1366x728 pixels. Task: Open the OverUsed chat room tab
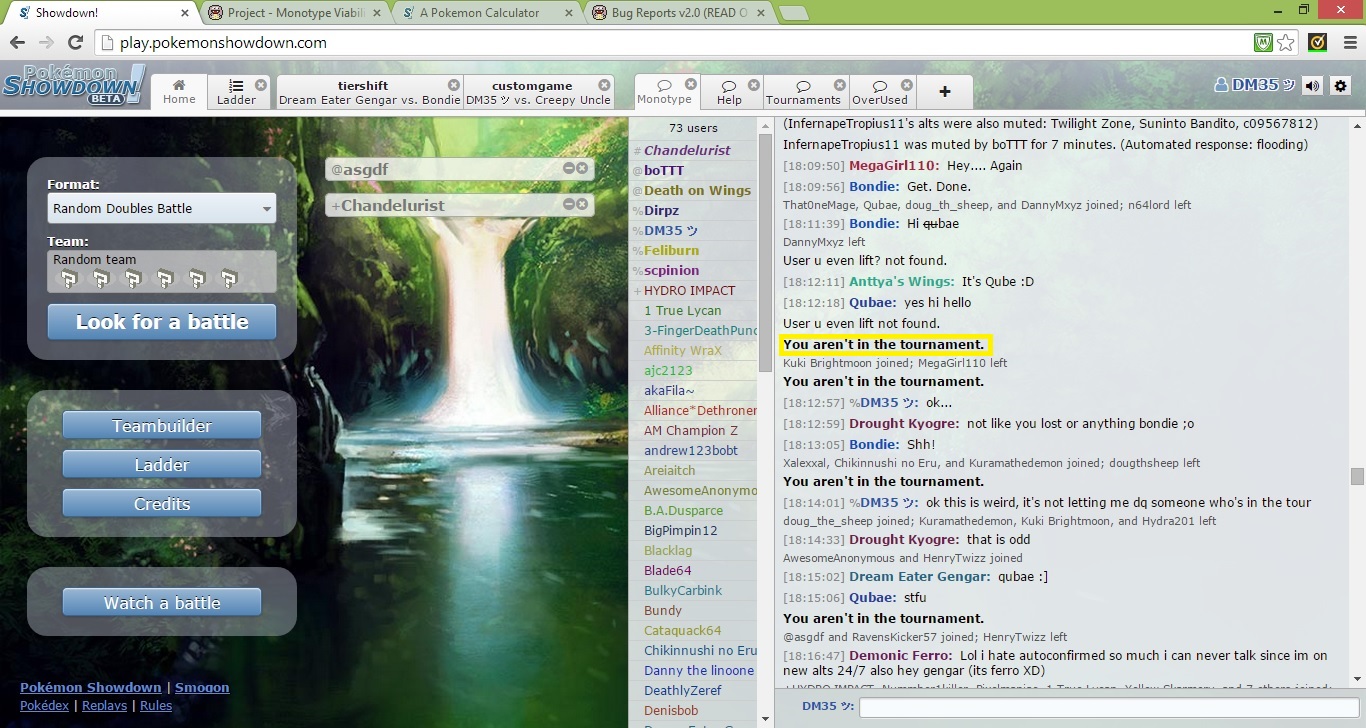coord(880,91)
